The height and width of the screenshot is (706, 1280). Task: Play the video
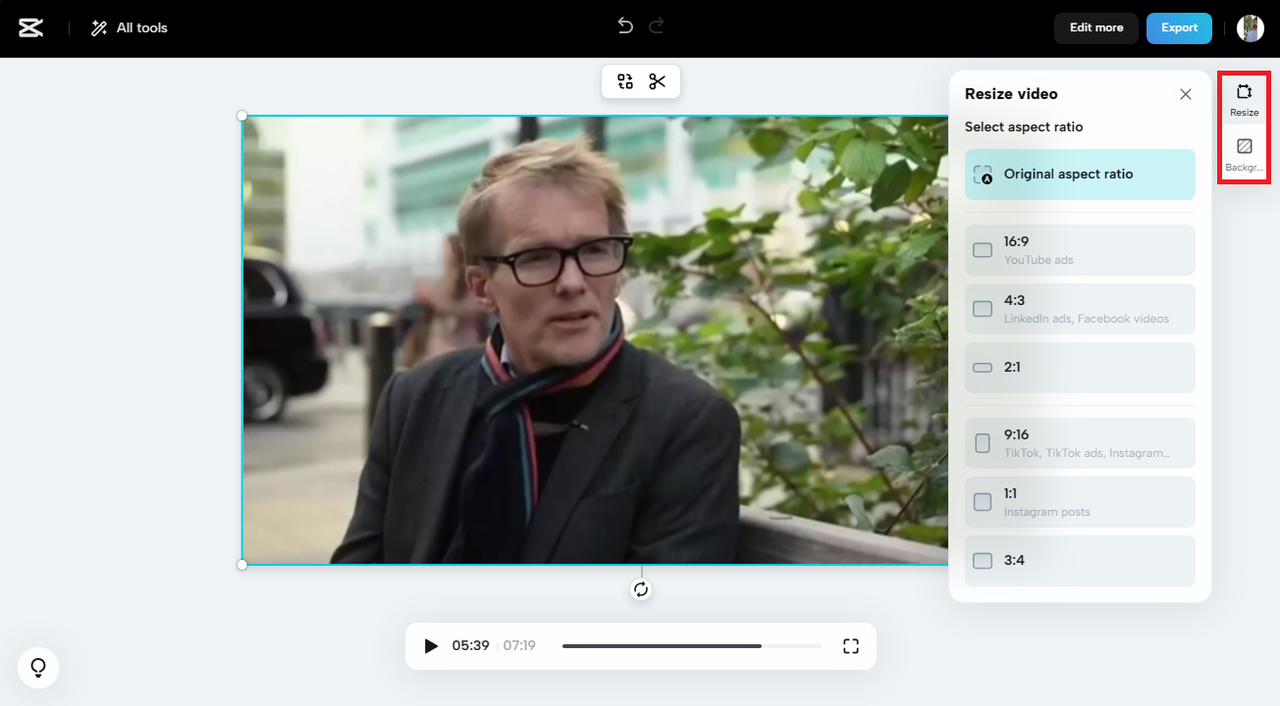(x=431, y=646)
